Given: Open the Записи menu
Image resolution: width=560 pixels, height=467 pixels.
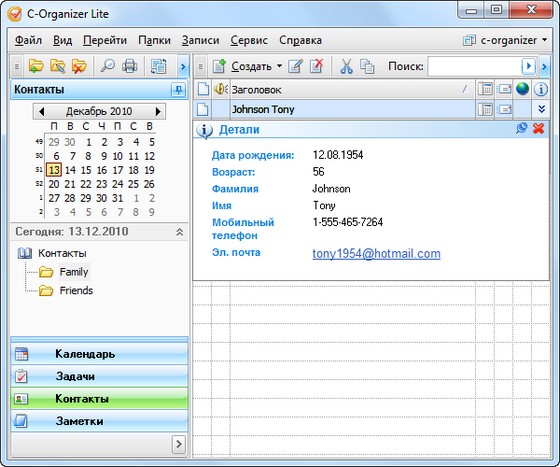Looking at the screenshot, I should coord(200,40).
